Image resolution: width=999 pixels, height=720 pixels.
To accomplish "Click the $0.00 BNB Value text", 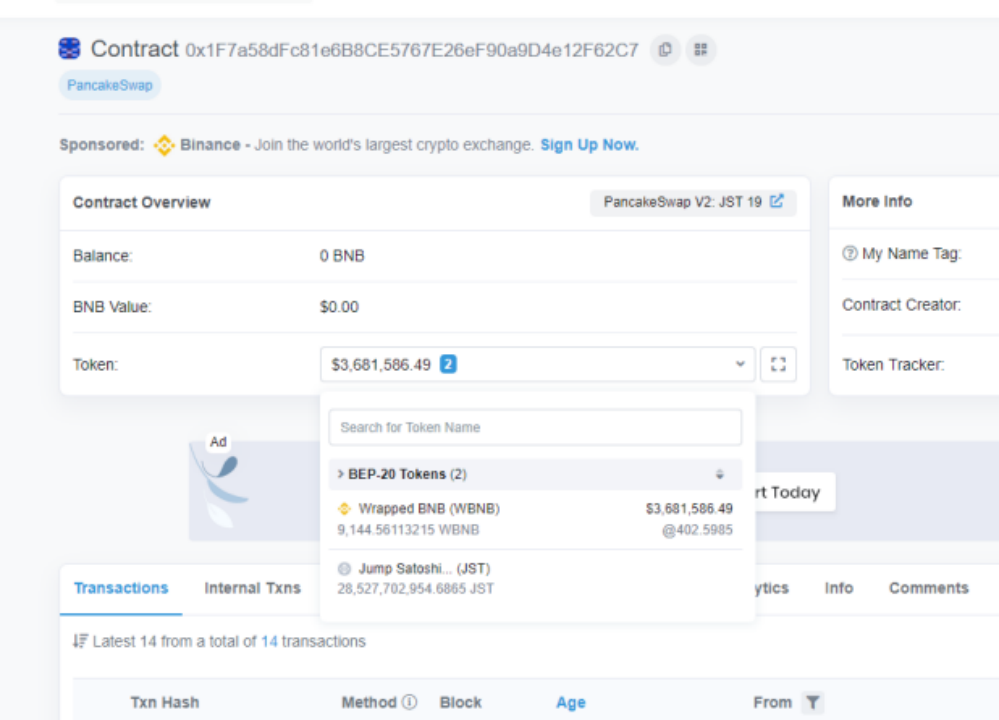I will pos(339,307).
